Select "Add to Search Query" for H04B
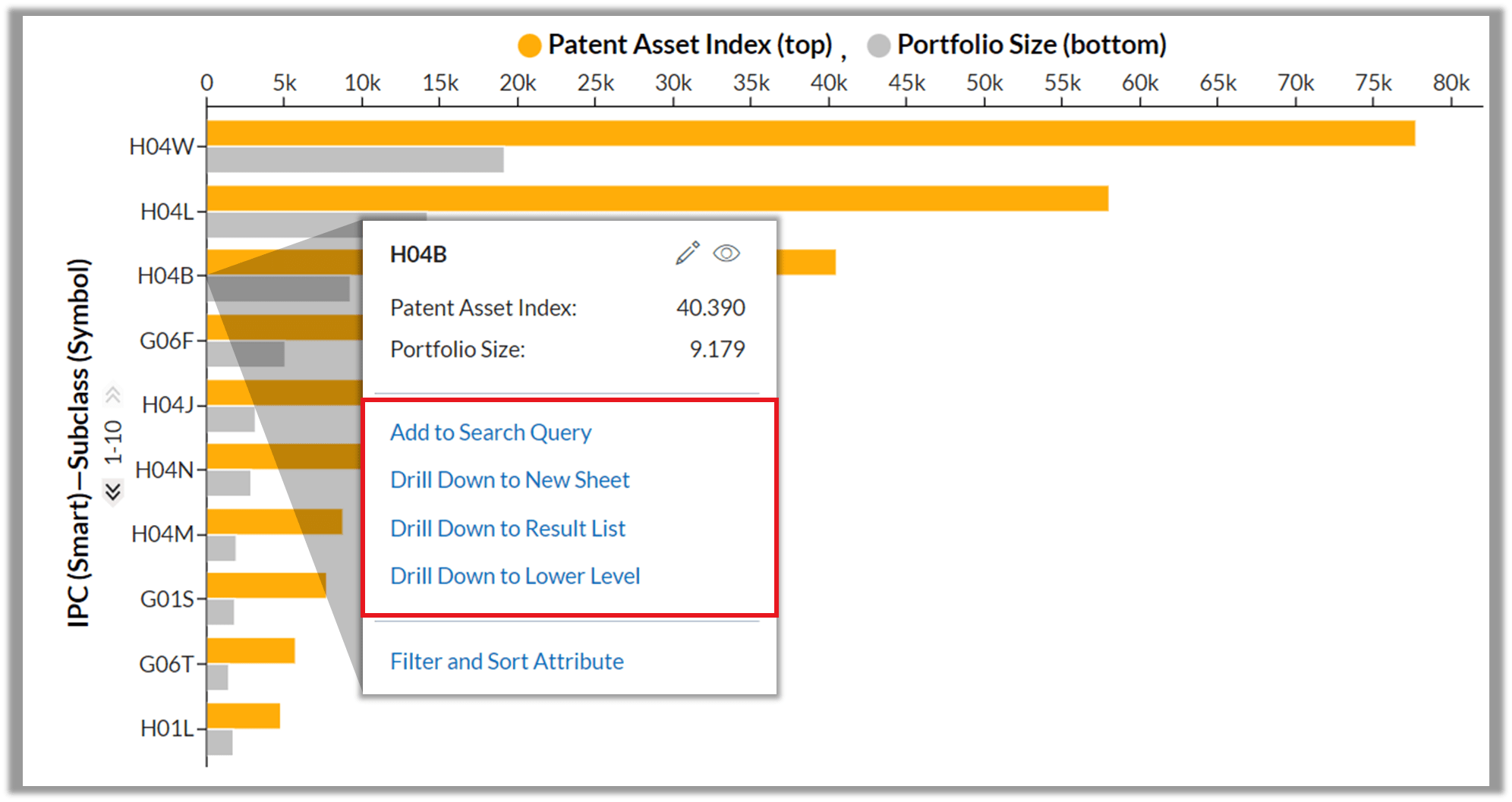Screen dimensions: 1512x802 (490, 432)
